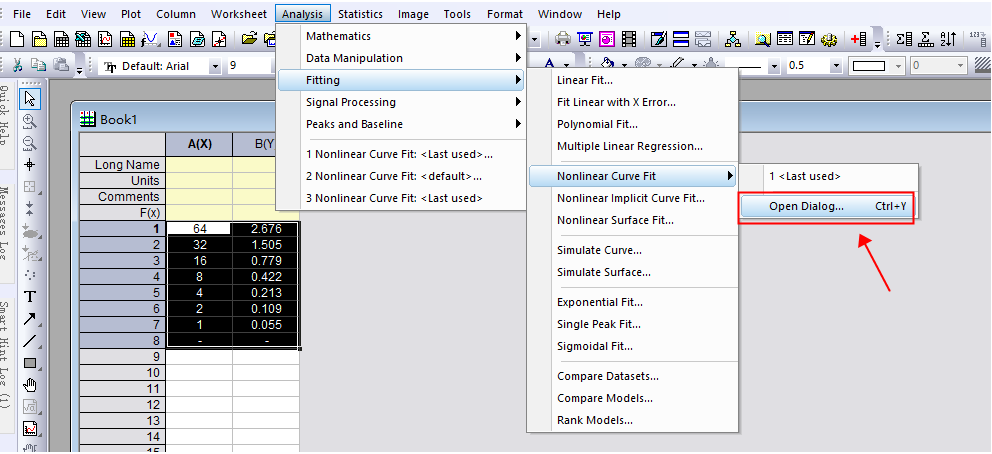Select the Text tool
Viewport: 992px width, 454px height.
pos(29,297)
